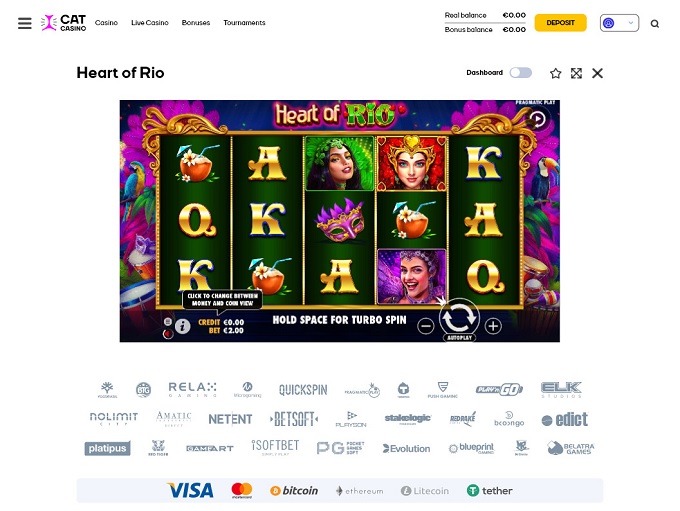
Task: Play the Pragmatic Play intro video icon
Action: pyautogui.click(x=538, y=118)
